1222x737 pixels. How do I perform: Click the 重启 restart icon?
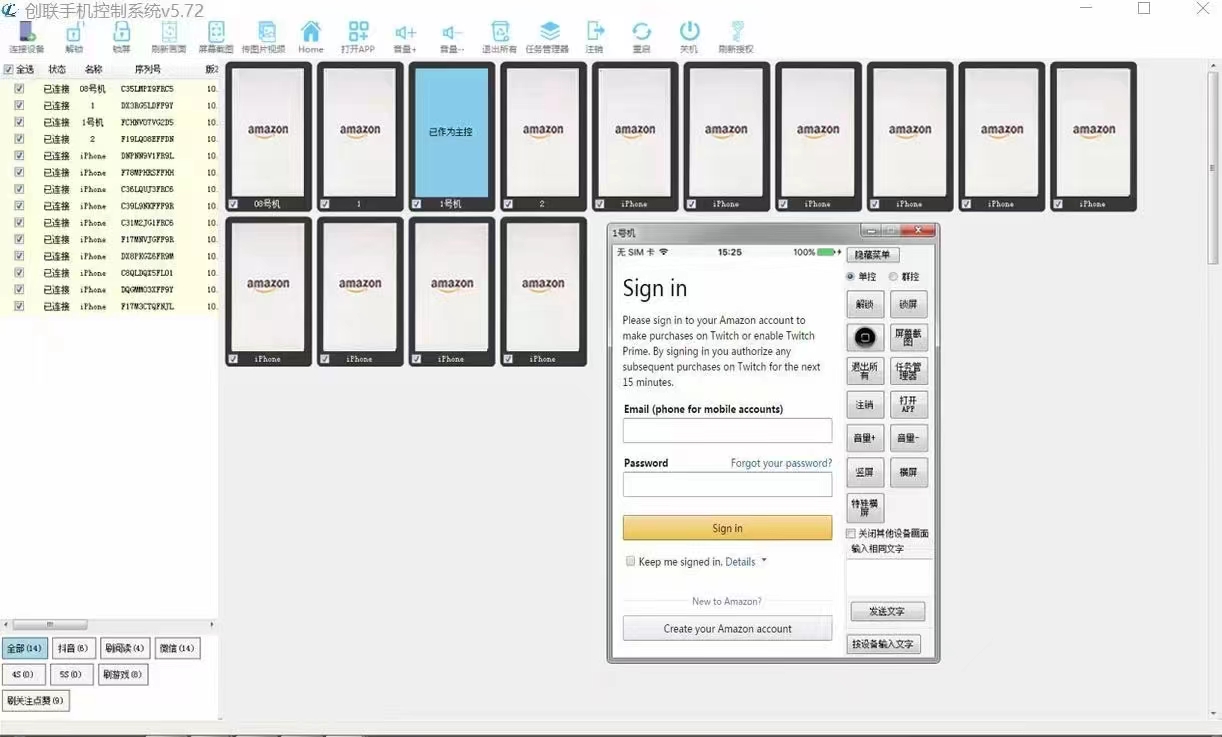point(641,36)
